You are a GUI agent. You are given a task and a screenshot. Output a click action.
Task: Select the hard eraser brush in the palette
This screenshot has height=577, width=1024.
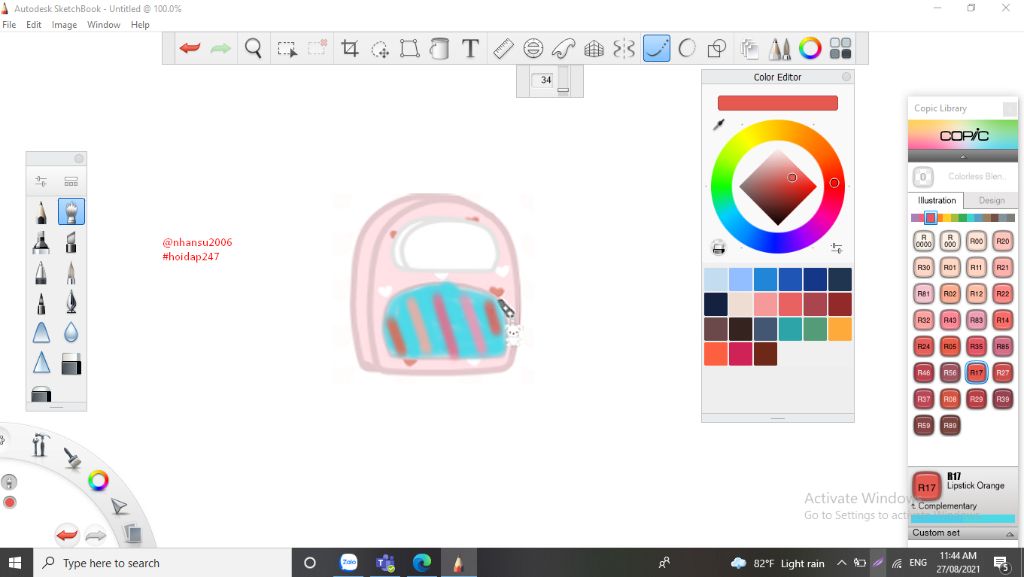click(71, 364)
